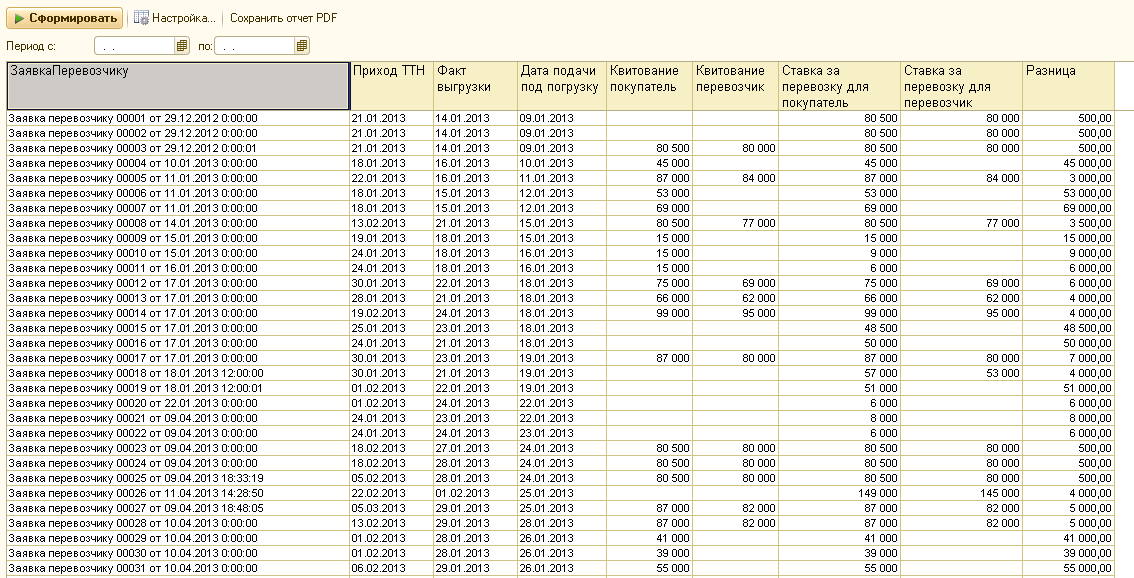Open the Настройка settings icon

click(142, 18)
